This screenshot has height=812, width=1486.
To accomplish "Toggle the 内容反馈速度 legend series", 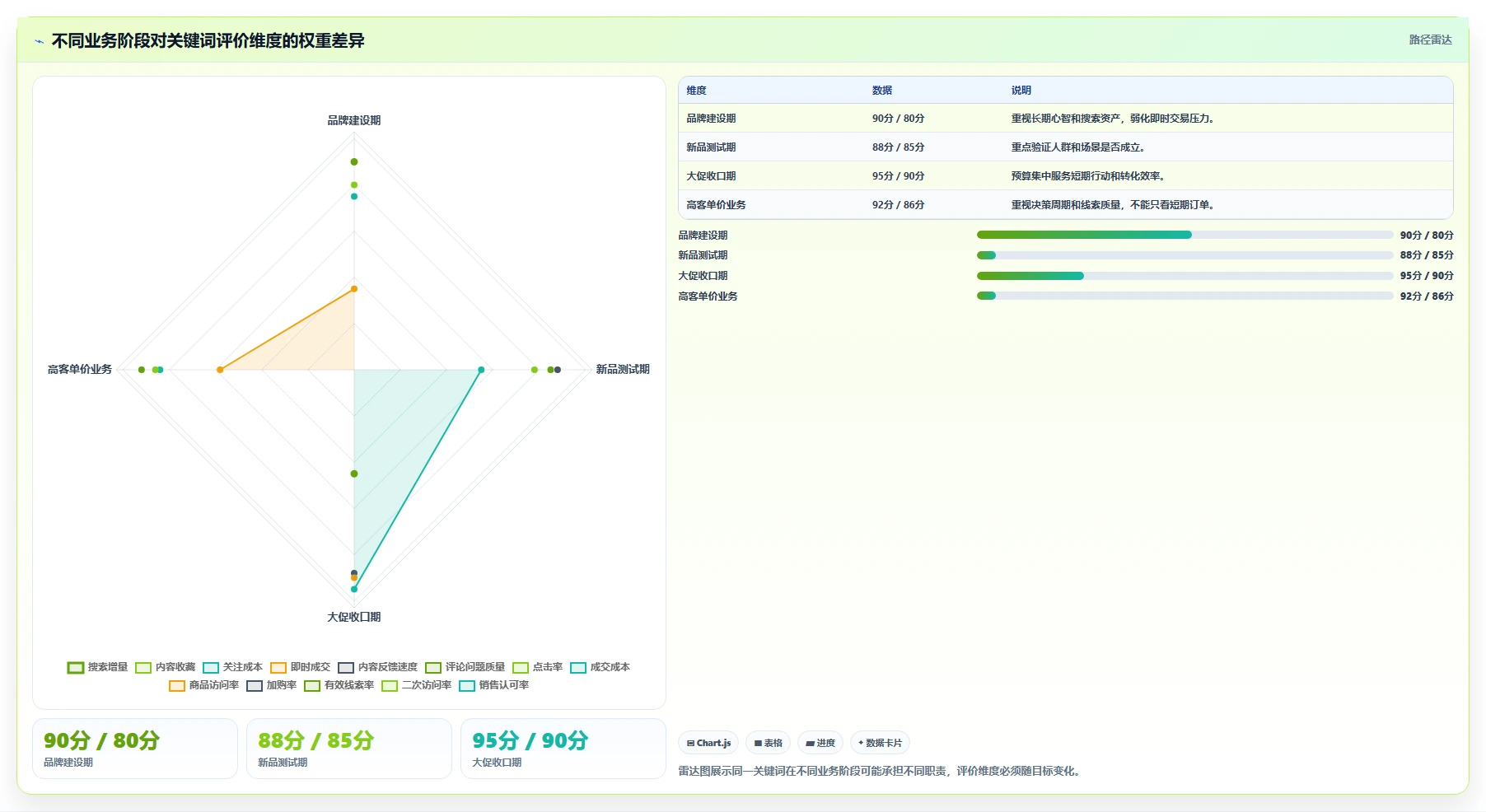I will pyautogui.click(x=378, y=667).
